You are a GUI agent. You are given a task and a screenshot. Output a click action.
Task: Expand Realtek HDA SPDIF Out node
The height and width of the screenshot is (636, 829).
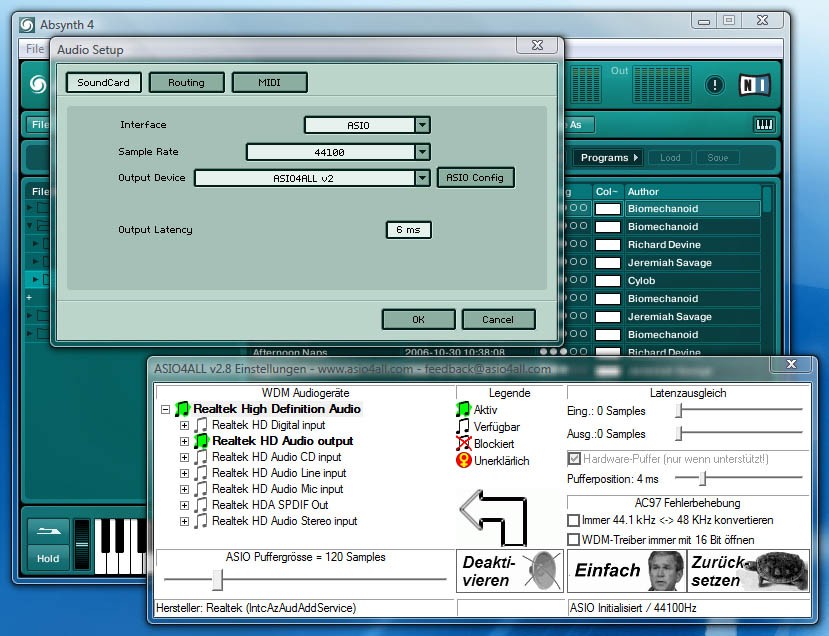(x=184, y=505)
